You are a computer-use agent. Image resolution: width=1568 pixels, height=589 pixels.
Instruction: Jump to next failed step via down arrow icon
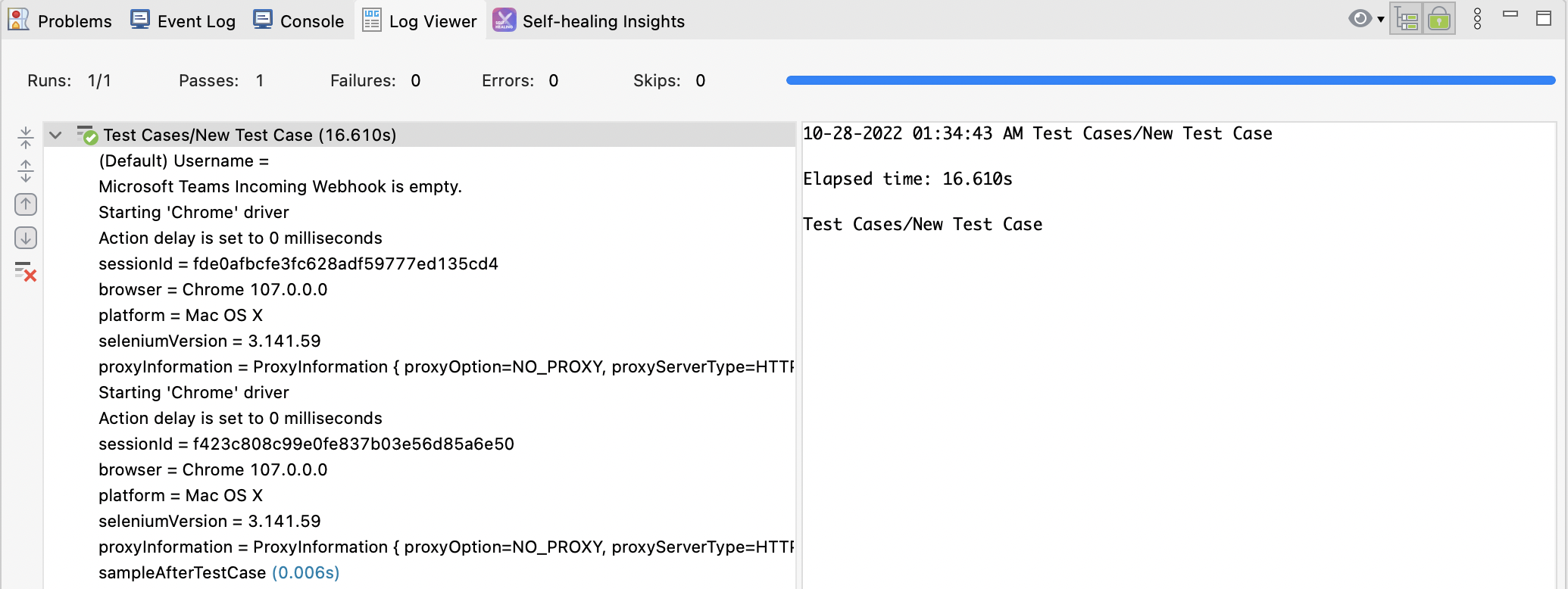pyautogui.click(x=26, y=237)
